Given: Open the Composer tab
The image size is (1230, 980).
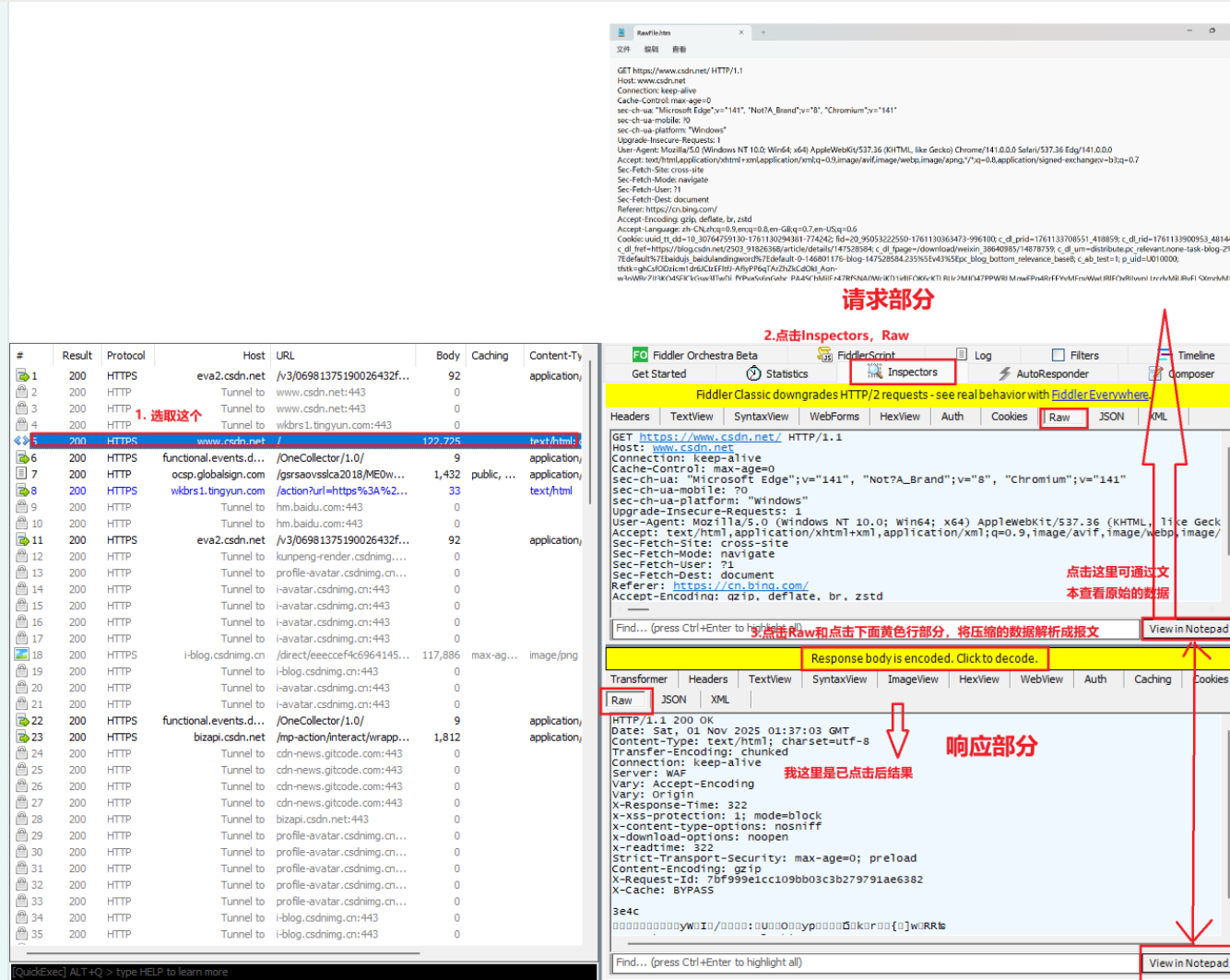Looking at the screenshot, I should [x=1181, y=373].
